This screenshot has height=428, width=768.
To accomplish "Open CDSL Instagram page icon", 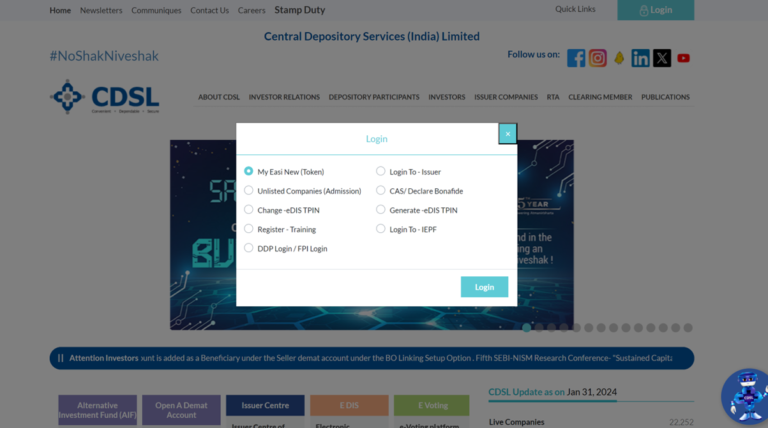I will (598, 58).
